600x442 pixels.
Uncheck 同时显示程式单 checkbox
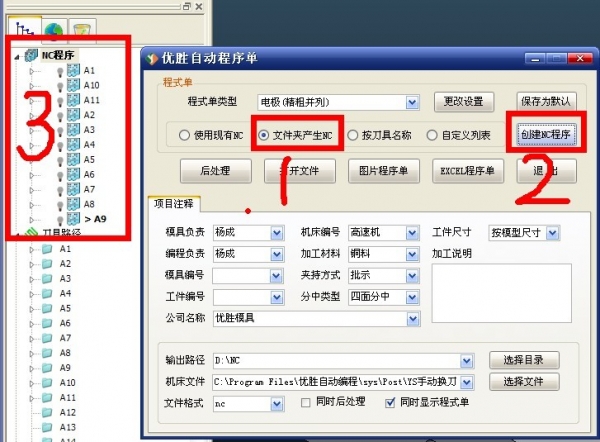tap(390, 403)
